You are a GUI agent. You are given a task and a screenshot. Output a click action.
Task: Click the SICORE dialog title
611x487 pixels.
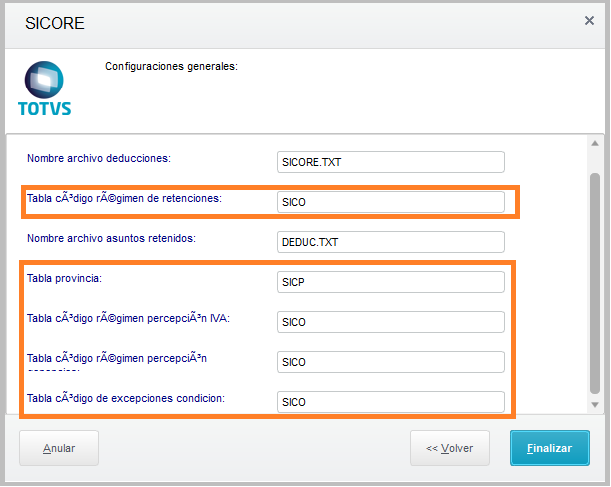coord(55,23)
